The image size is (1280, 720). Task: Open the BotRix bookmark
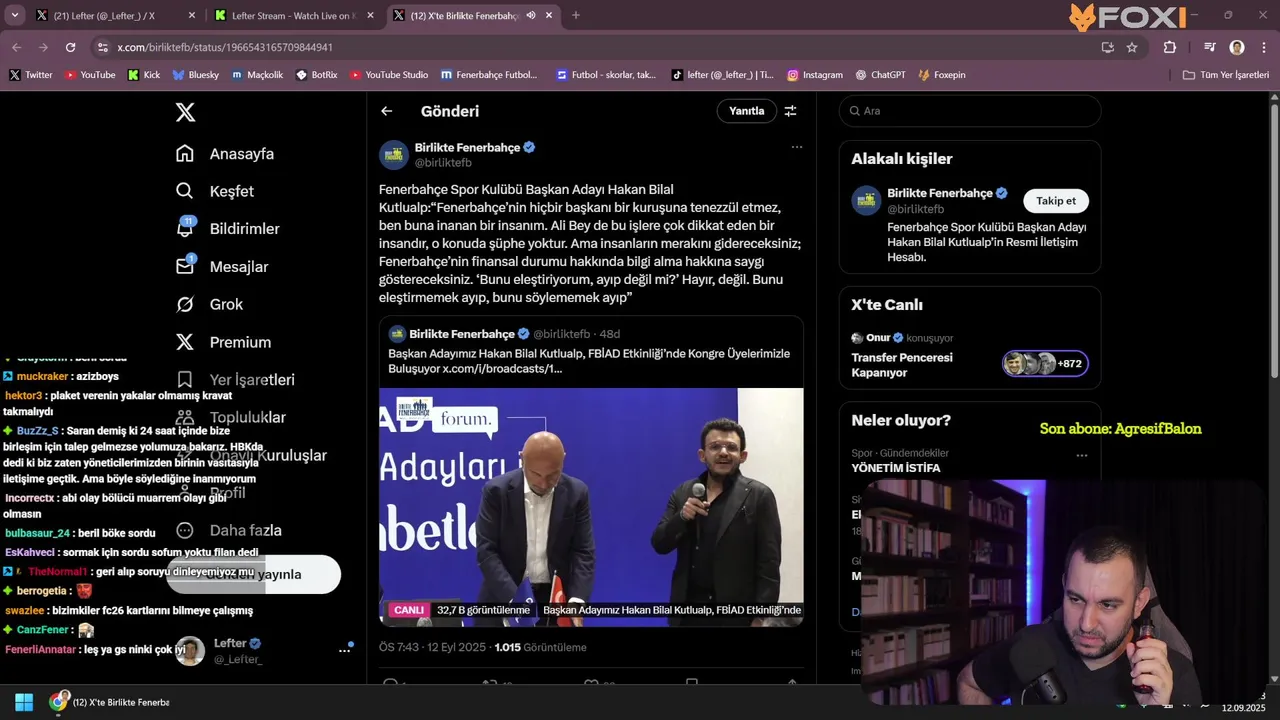point(317,75)
